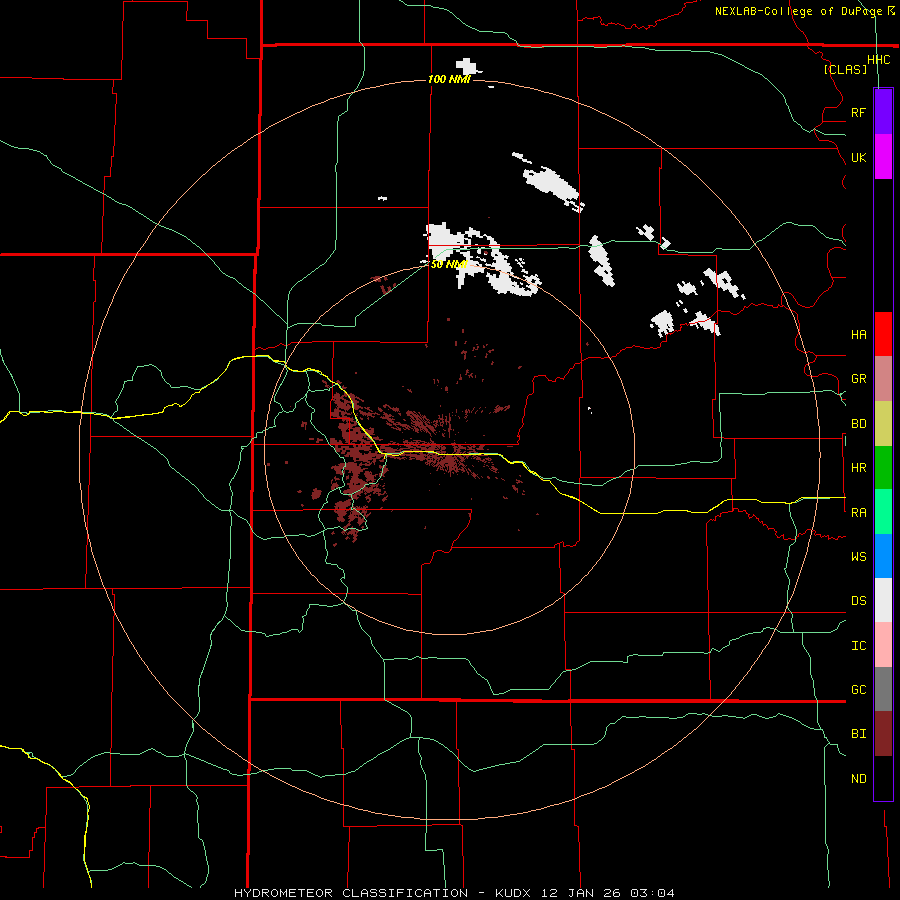The height and width of the screenshot is (900, 900).
Task: Click the IC legend label
Action: pos(858,645)
